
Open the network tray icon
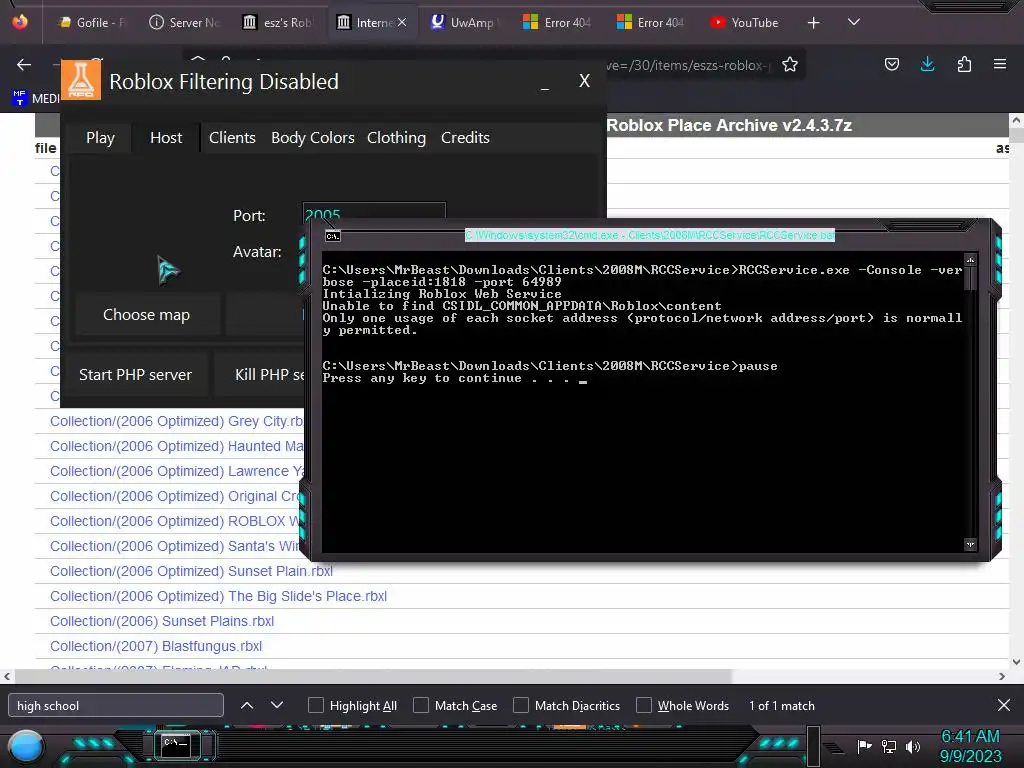[x=889, y=746]
